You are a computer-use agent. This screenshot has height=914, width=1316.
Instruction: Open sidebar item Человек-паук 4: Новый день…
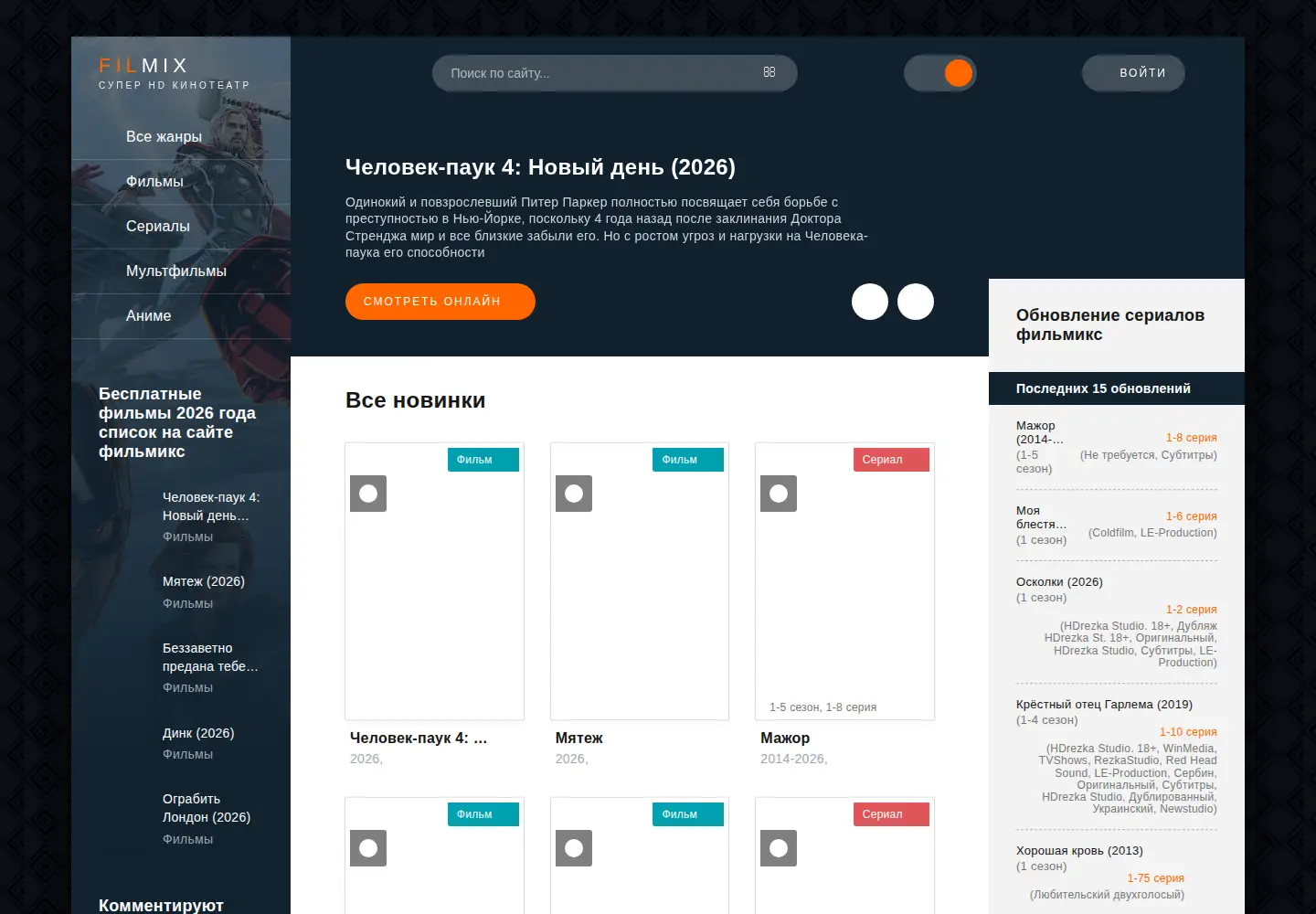211,506
